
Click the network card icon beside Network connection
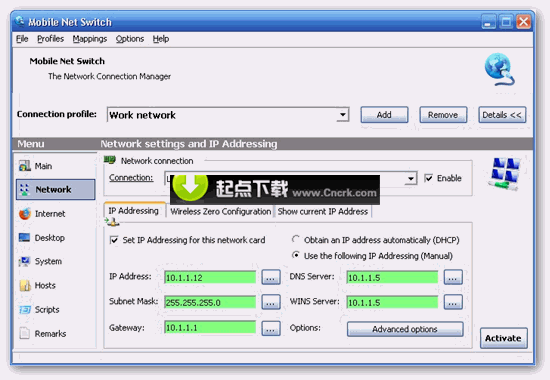point(110,160)
